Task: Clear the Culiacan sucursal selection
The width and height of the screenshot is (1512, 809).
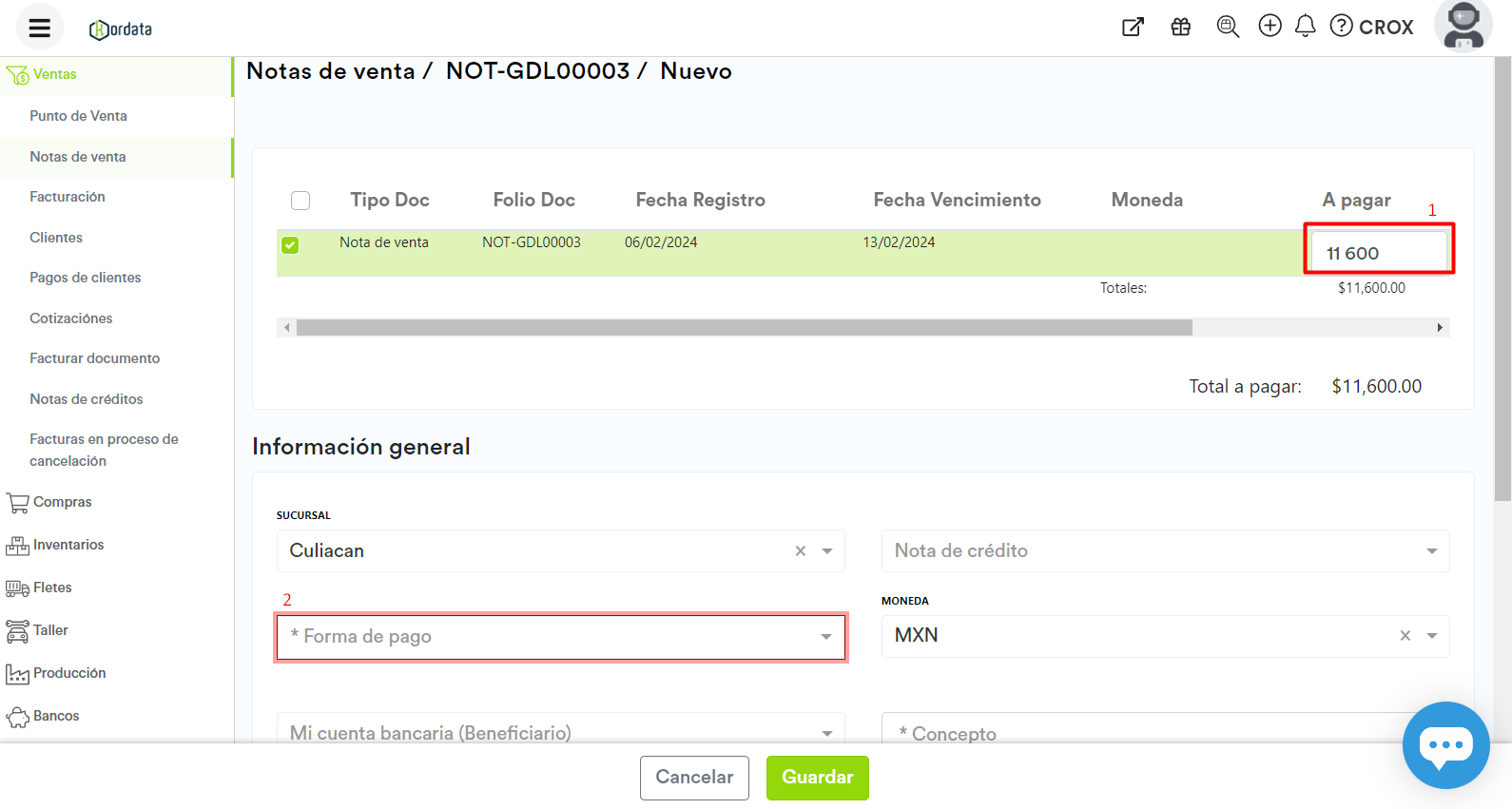Action: click(800, 551)
